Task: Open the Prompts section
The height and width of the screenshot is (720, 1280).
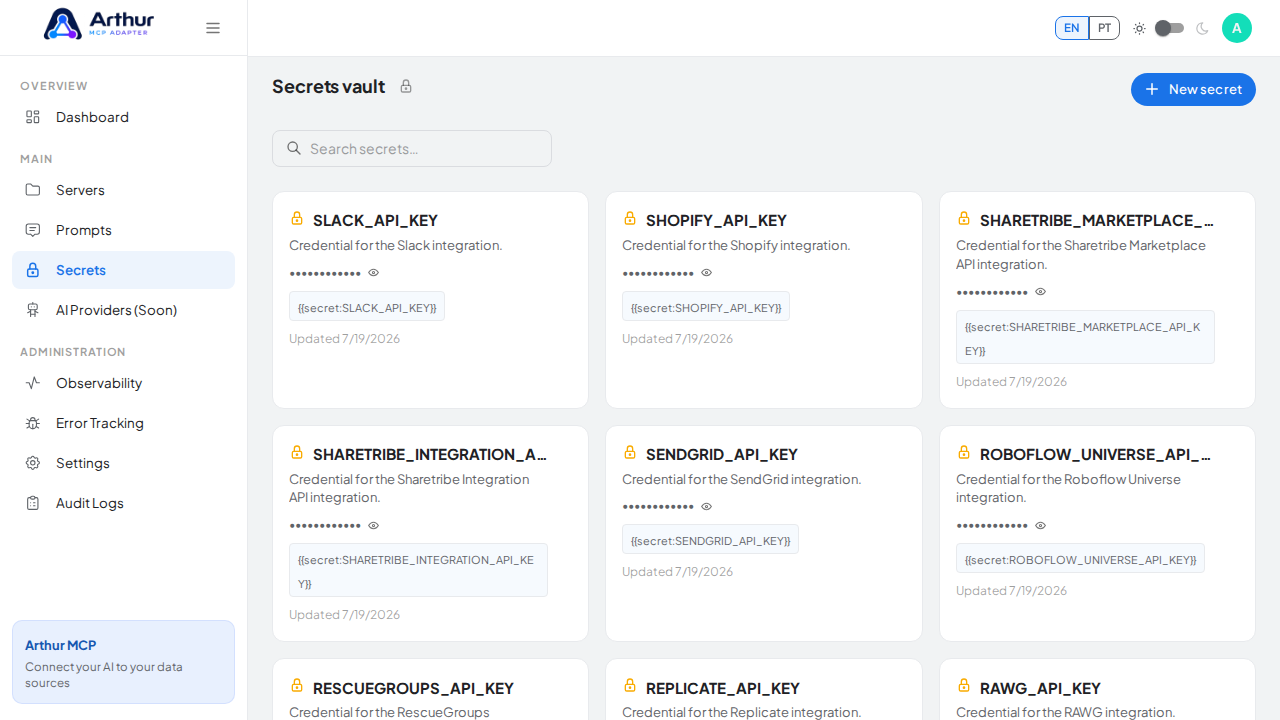Action: pyautogui.click(x=123, y=230)
